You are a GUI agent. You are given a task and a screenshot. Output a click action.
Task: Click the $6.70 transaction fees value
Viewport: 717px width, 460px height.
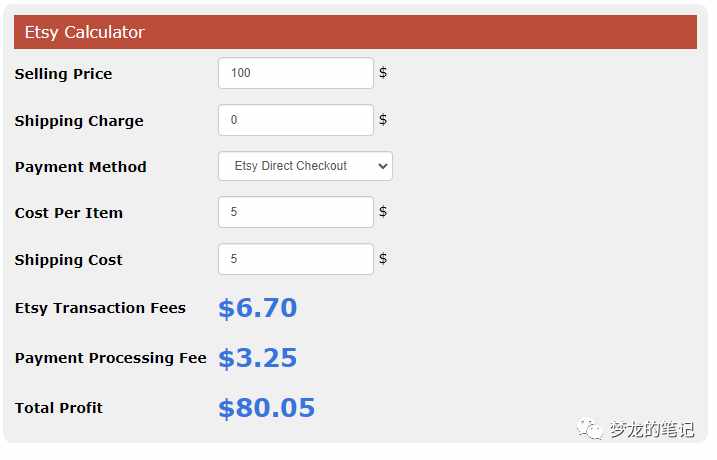(x=257, y=308)
